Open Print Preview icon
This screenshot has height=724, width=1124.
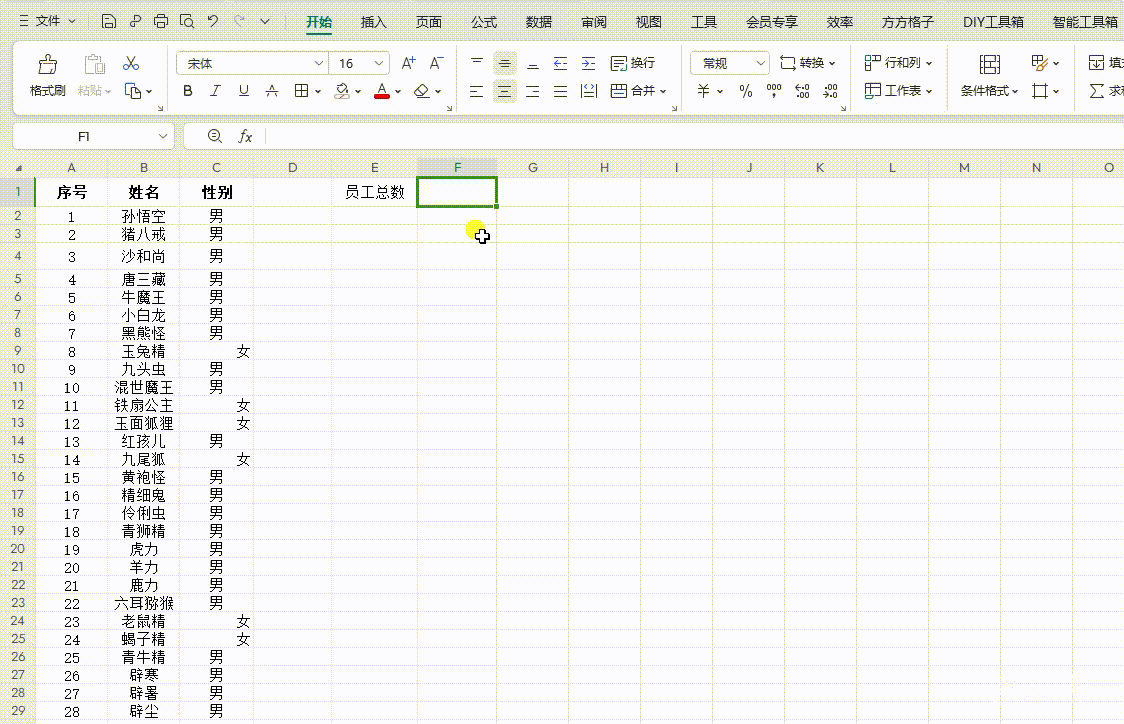click(x=187, y=22)
